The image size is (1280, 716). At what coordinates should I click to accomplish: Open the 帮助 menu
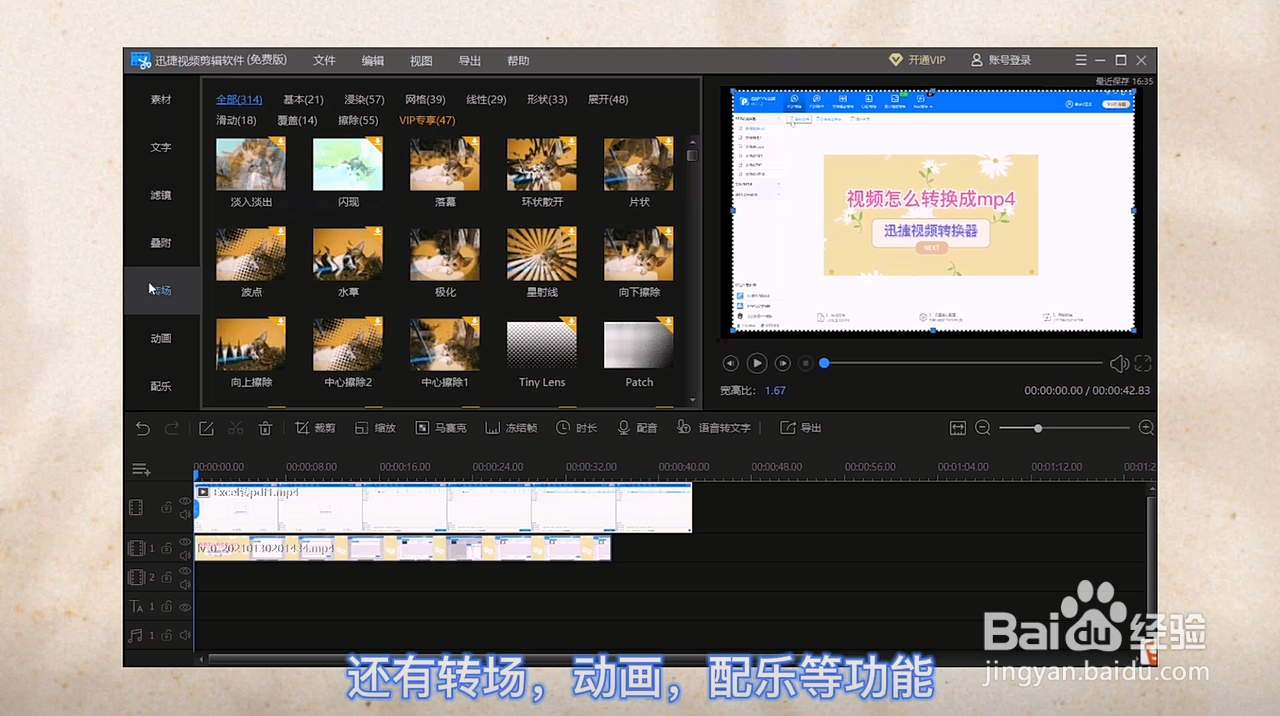pos(517,60)
